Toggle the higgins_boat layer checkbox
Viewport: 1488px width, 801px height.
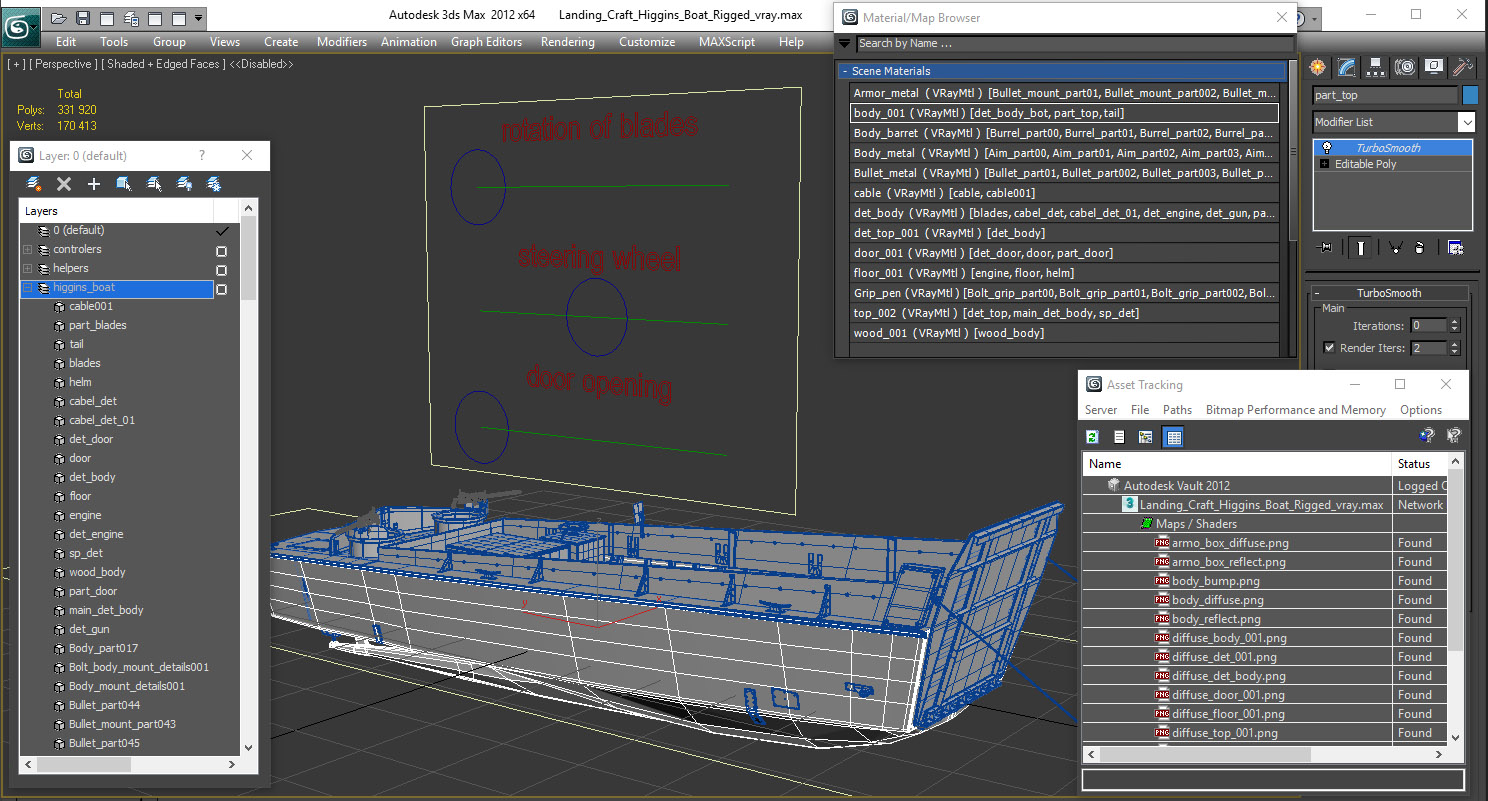coord(222,289)
